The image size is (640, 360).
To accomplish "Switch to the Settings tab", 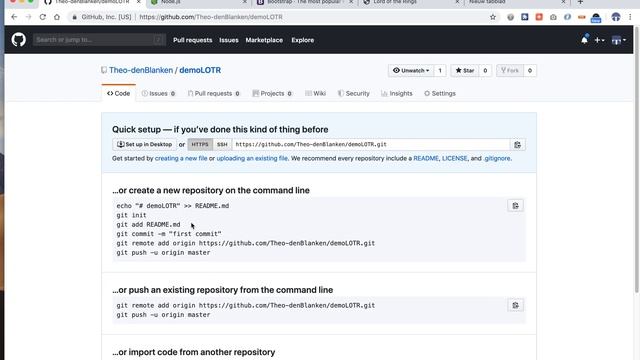I will click(x=440, y=93).
